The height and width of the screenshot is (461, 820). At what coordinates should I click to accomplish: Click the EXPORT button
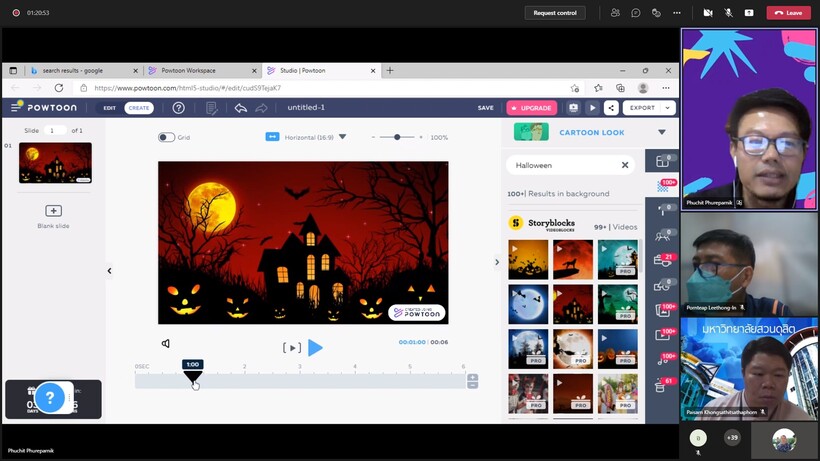[x=642, y=108]
